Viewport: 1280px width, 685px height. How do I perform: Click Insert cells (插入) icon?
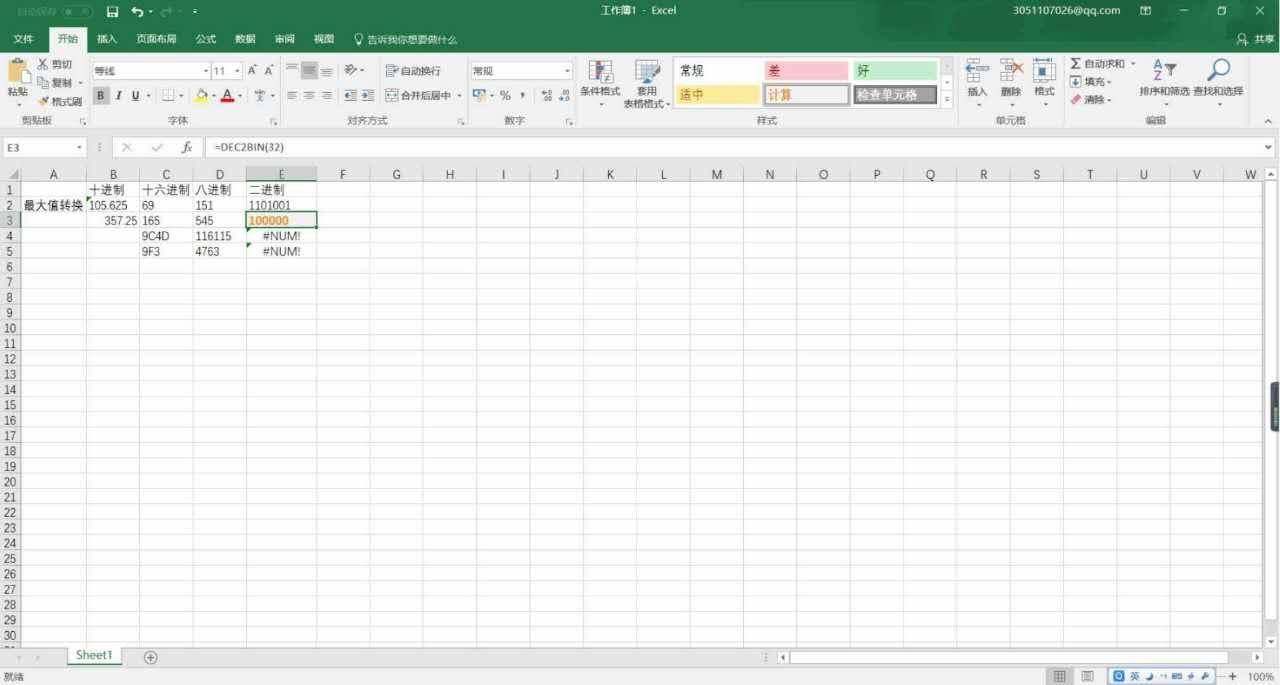pos(977,71)
